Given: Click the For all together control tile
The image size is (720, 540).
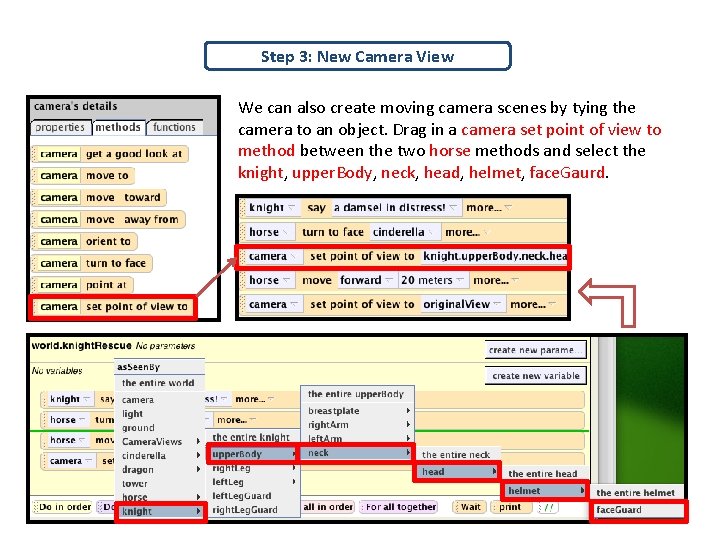Looking at the screenshot, I should [399, 507].
